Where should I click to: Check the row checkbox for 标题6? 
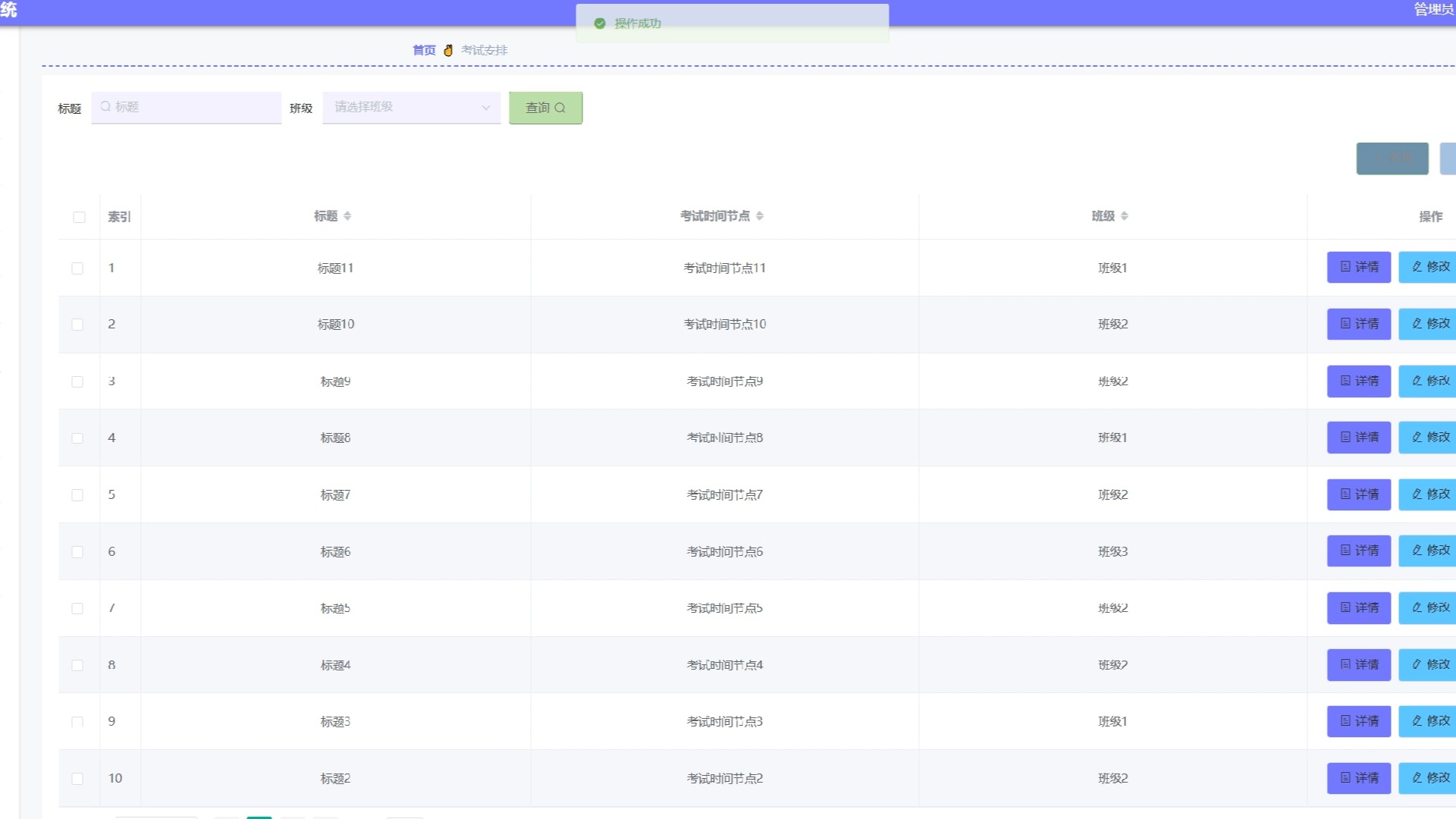(x=77, y=552)
